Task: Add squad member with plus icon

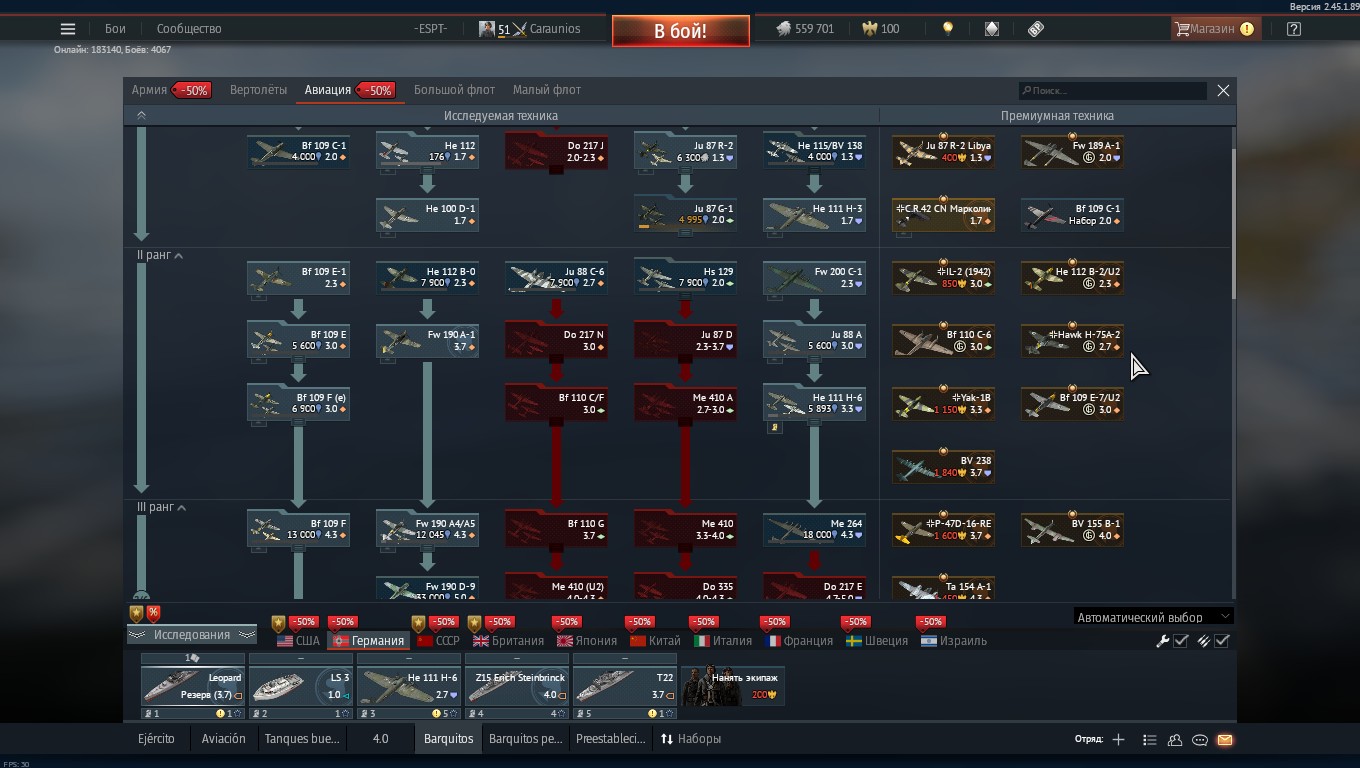Action: point(1118,740)
